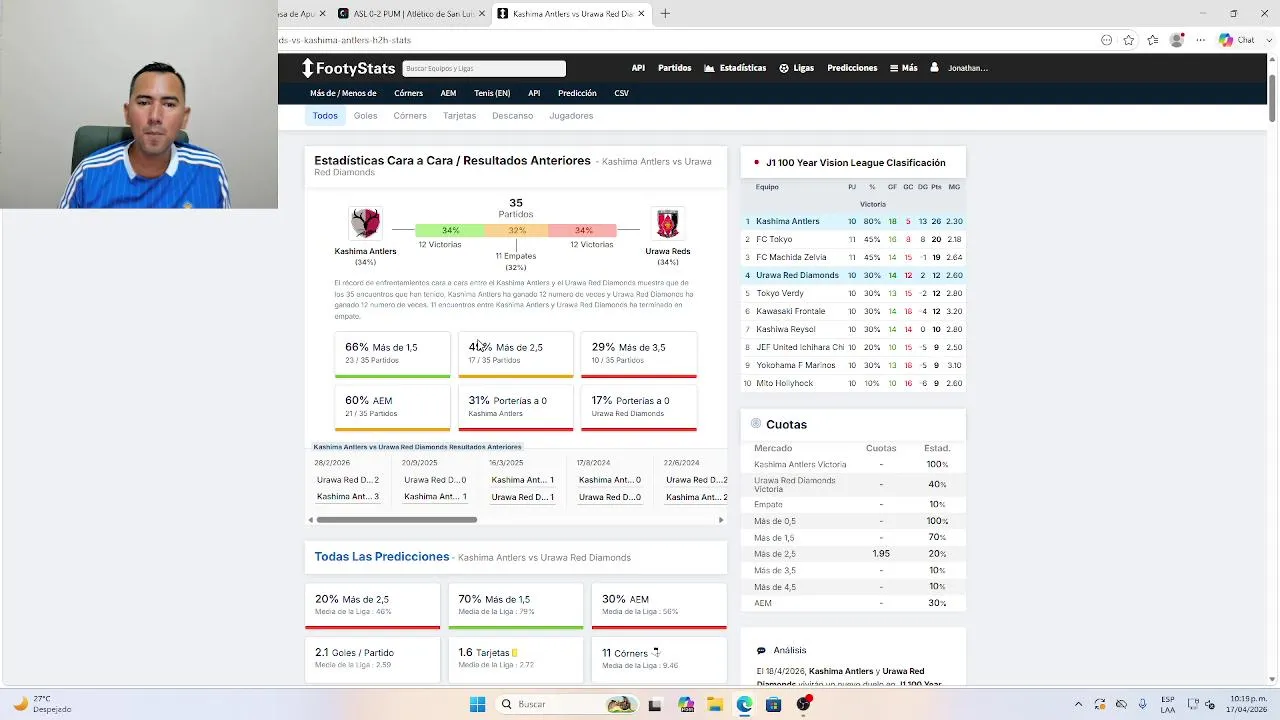Open OBS Studio from the taskbar
The height and width of the screenshot is (720, 1280).
[x=803, y=704]
